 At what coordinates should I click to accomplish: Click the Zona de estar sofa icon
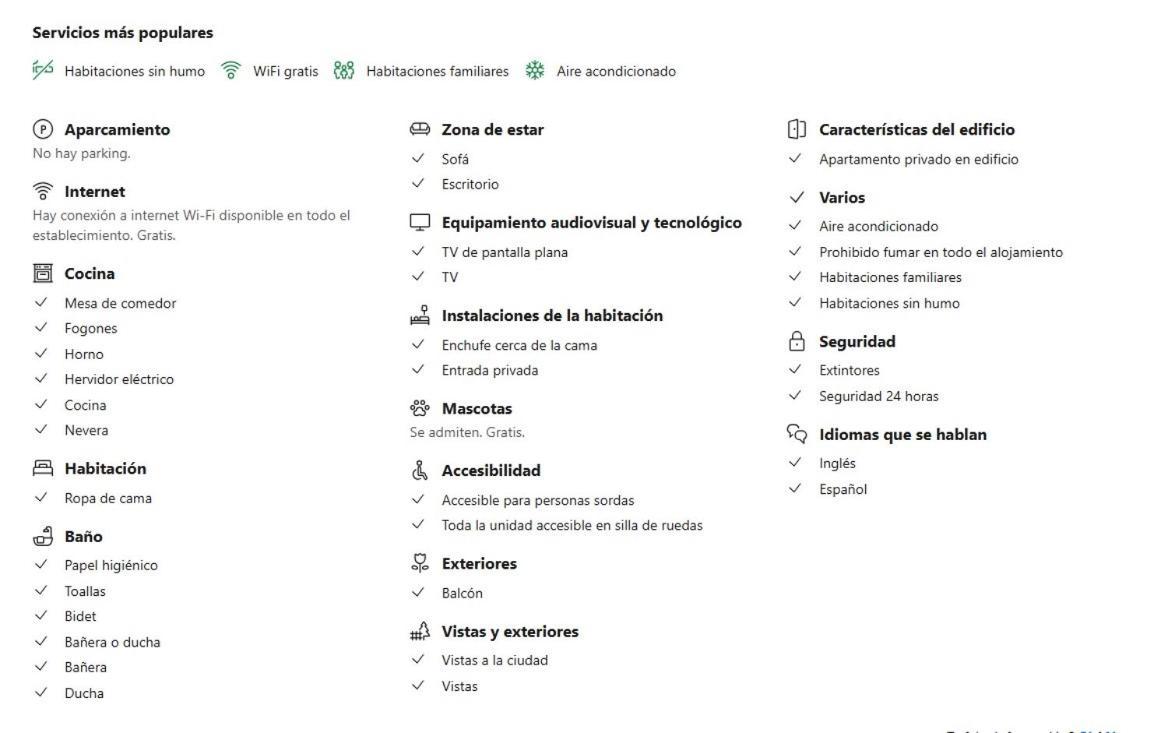point(420,129)
